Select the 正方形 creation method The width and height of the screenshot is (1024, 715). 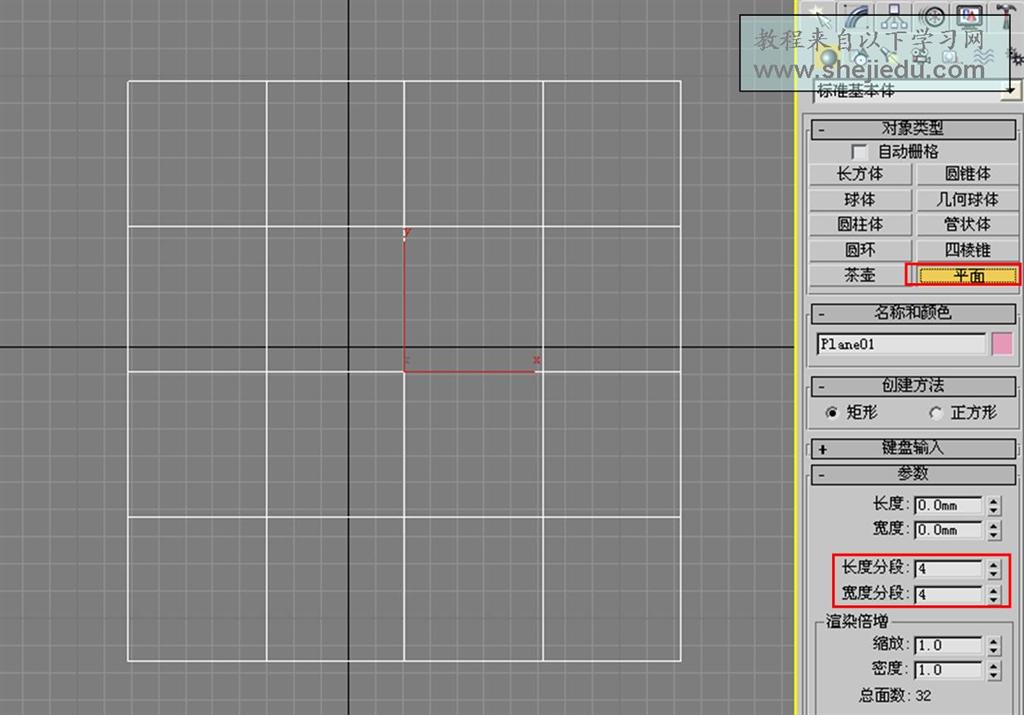click(x=936, y=413)
